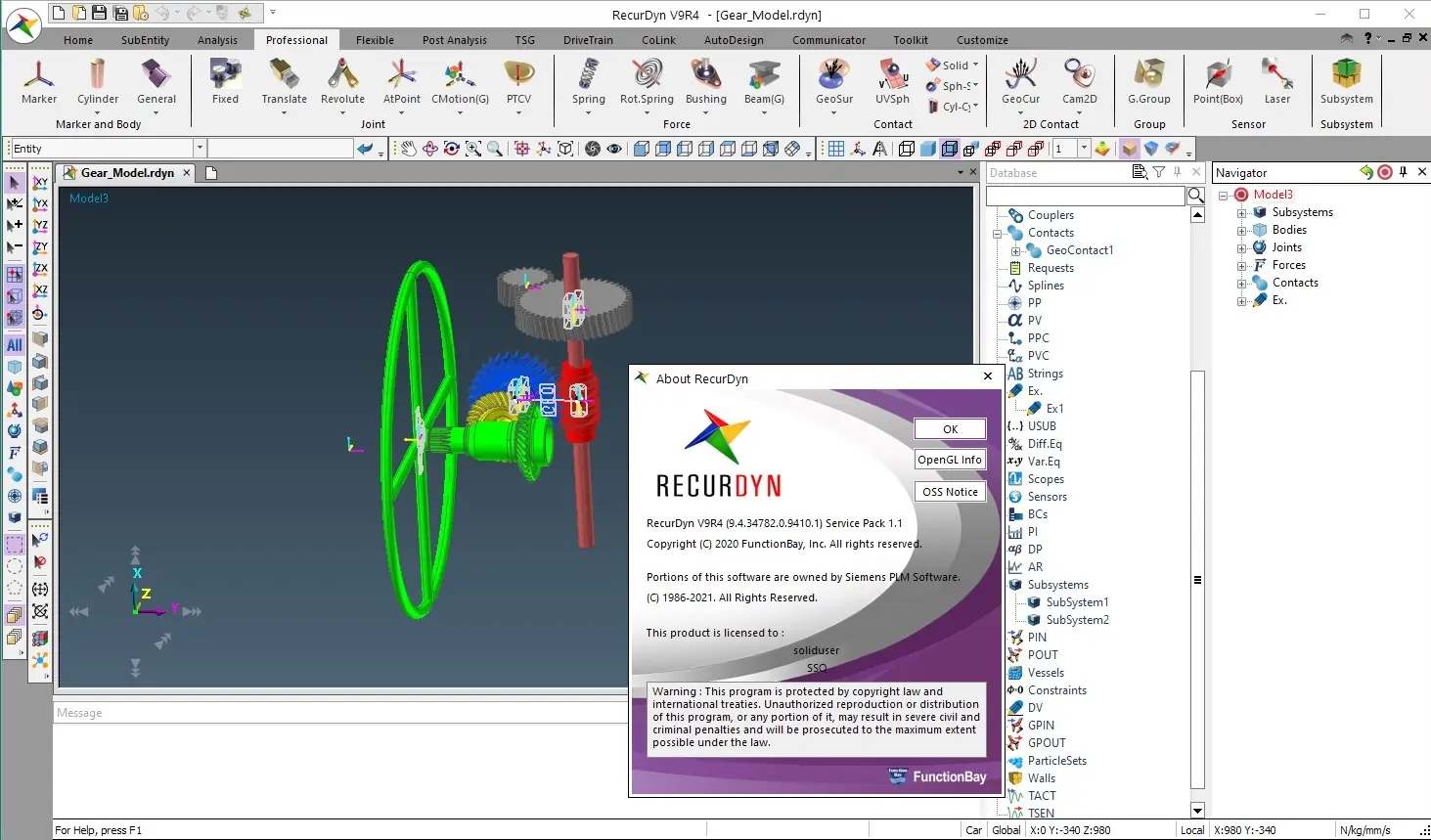
Task: Select the PTCV joint tool
Action: [x=519, y=81]
